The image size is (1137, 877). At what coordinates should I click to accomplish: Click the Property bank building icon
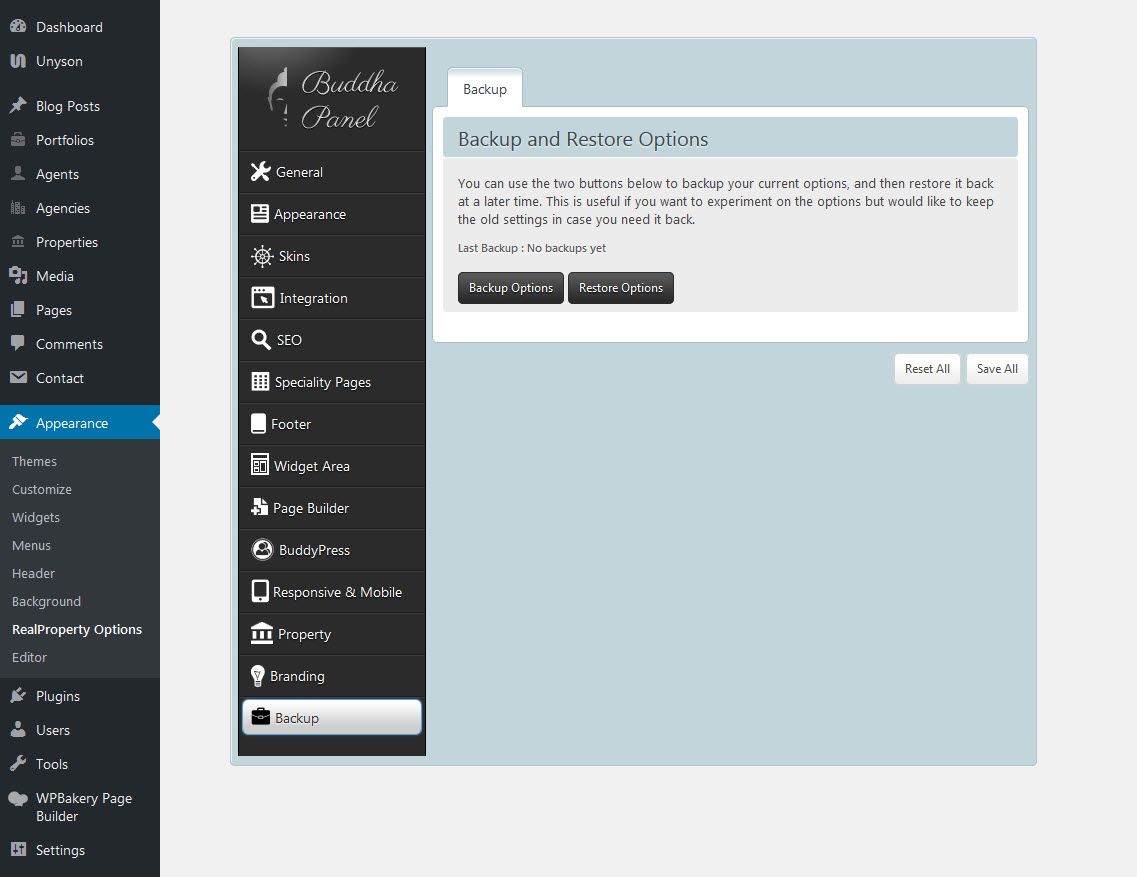pyautogui.click(x=261, y=634)
